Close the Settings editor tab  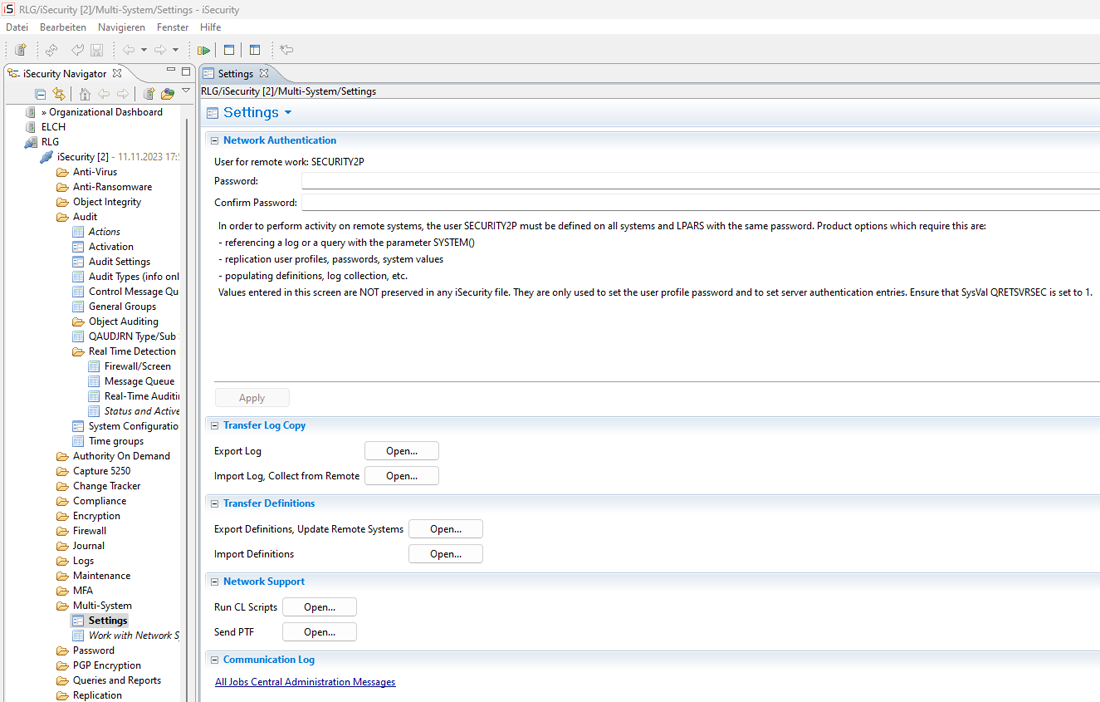(264, 73)
